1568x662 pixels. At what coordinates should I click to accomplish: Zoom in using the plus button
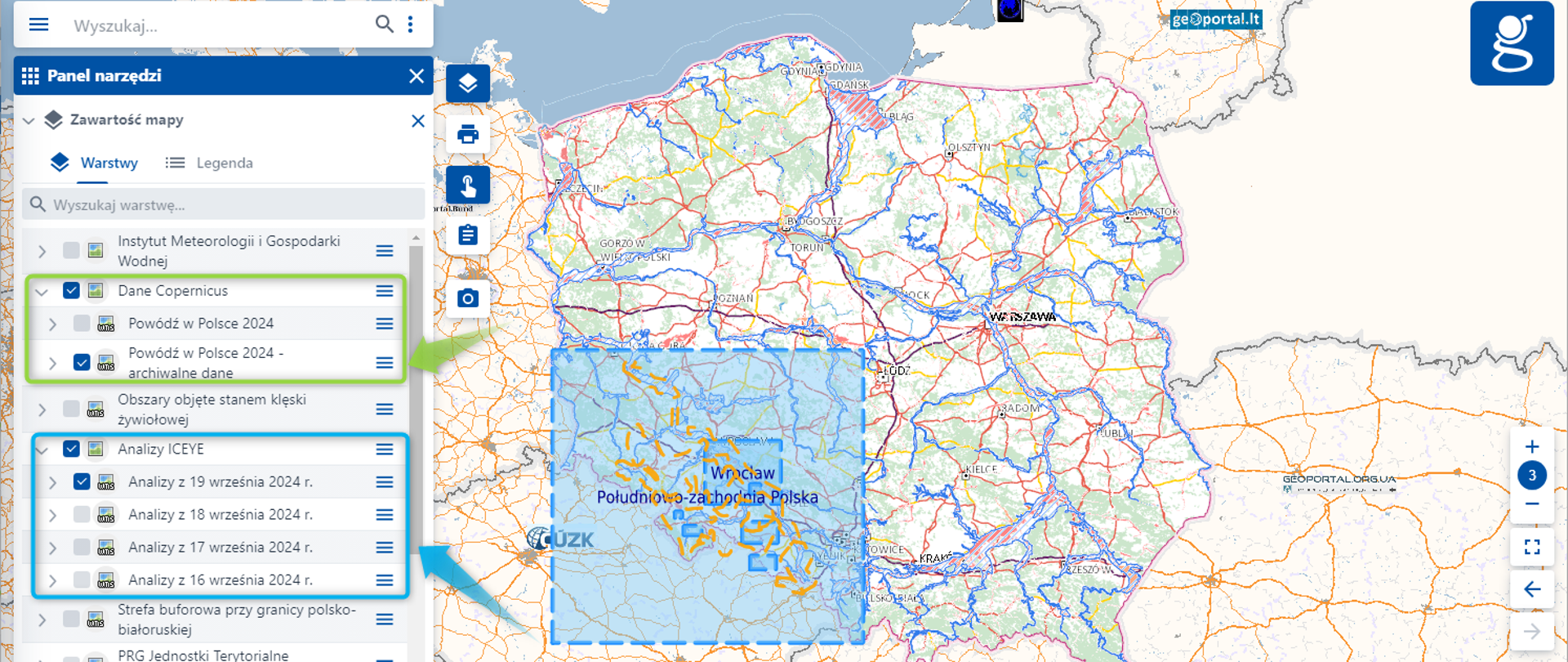pyautogui.click(x=1532, y=447)
